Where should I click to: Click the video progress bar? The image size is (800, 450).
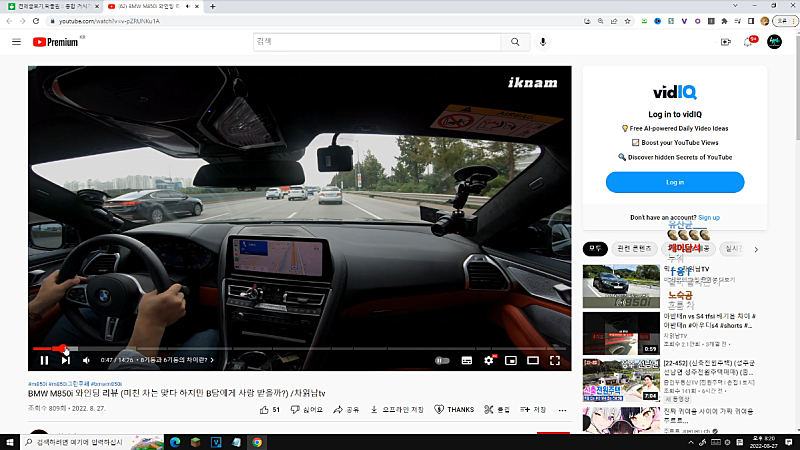tap(300, 348)
